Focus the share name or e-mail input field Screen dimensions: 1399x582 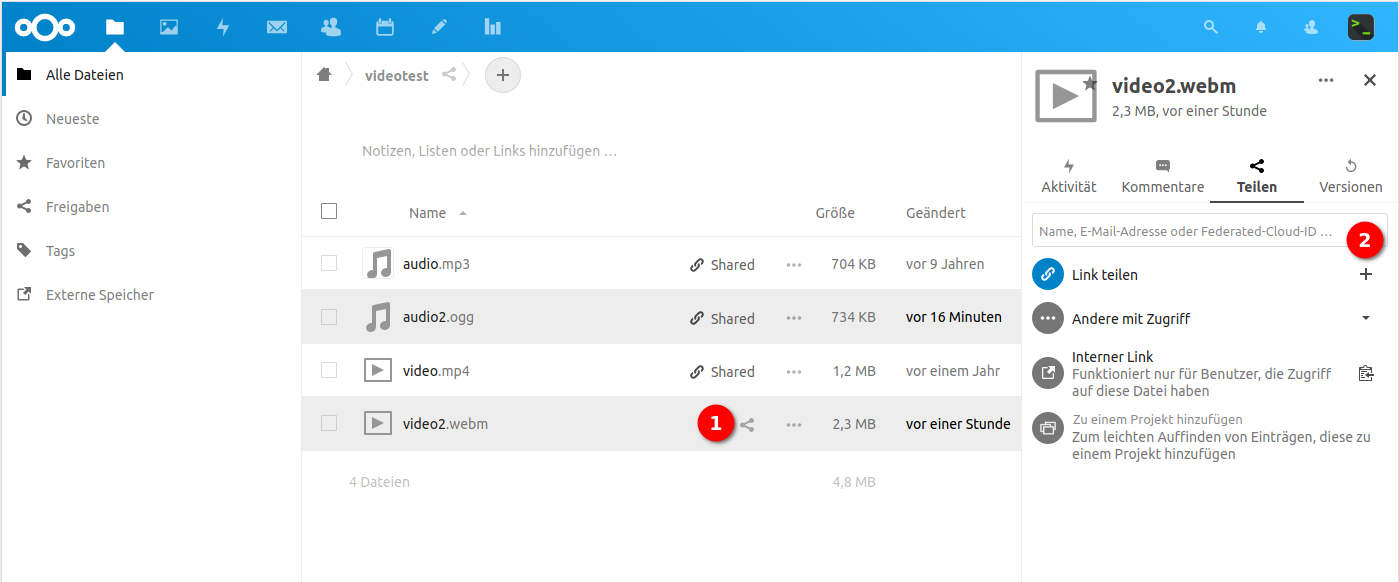(1185, 231)
